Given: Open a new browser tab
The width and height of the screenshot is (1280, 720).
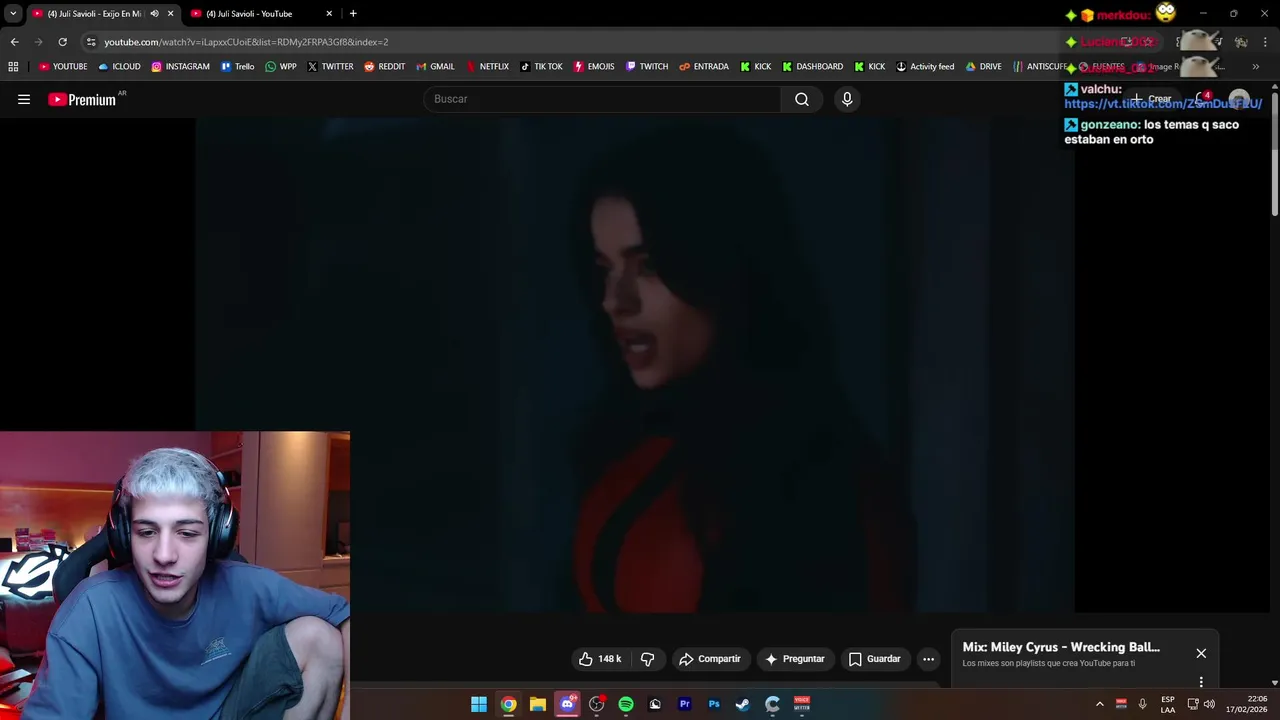Looking at the screenshot, I should tap(353, 14).
